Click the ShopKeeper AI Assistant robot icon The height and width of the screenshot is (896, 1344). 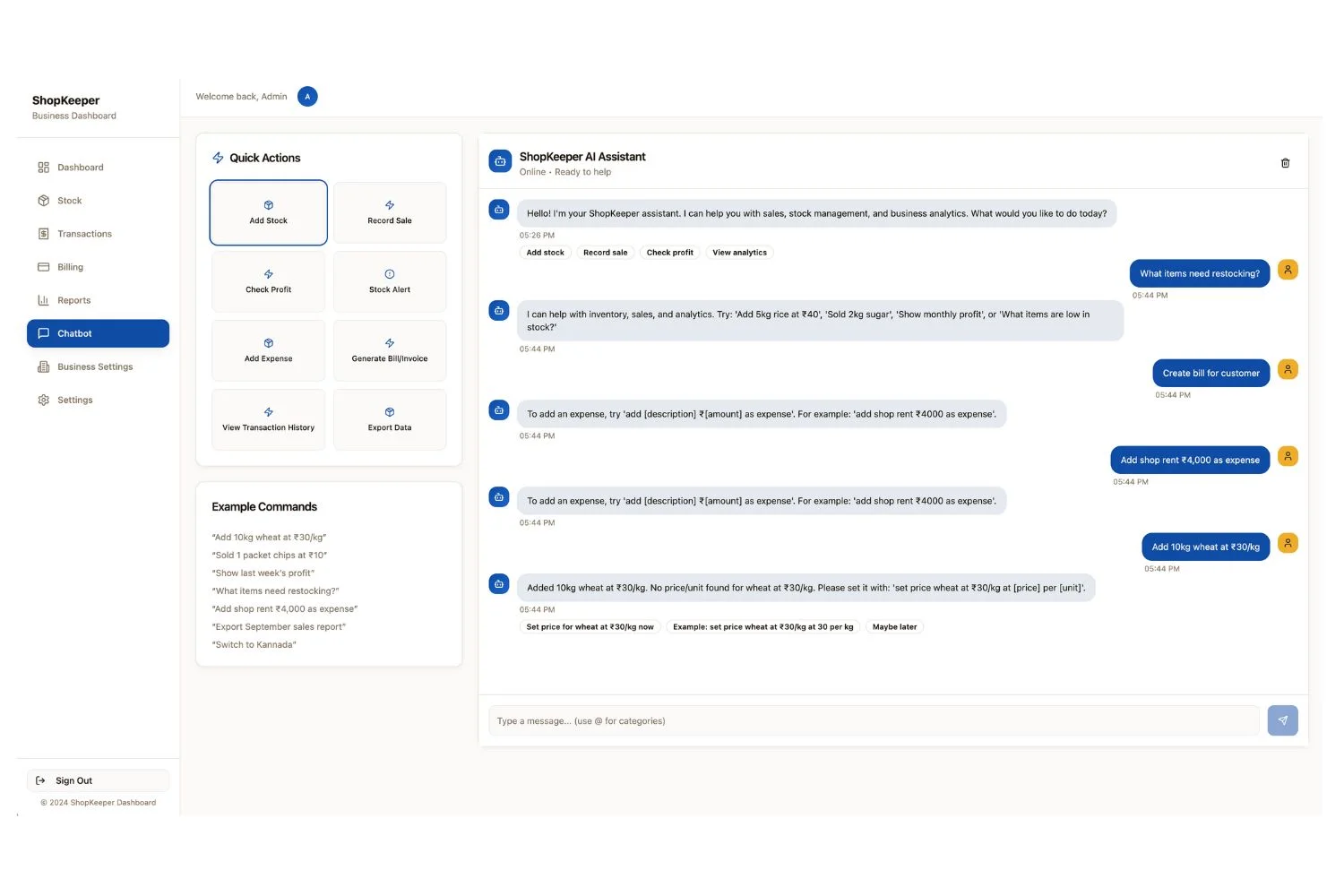[500, 161]
